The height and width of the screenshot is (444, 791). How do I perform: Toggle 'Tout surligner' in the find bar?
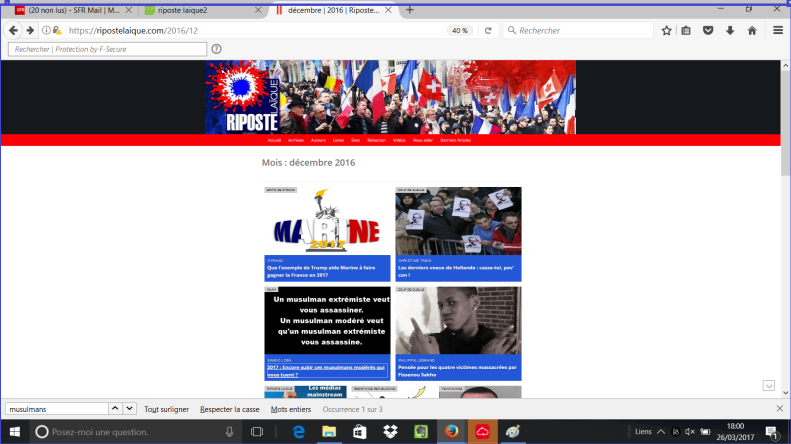point(165,409)
